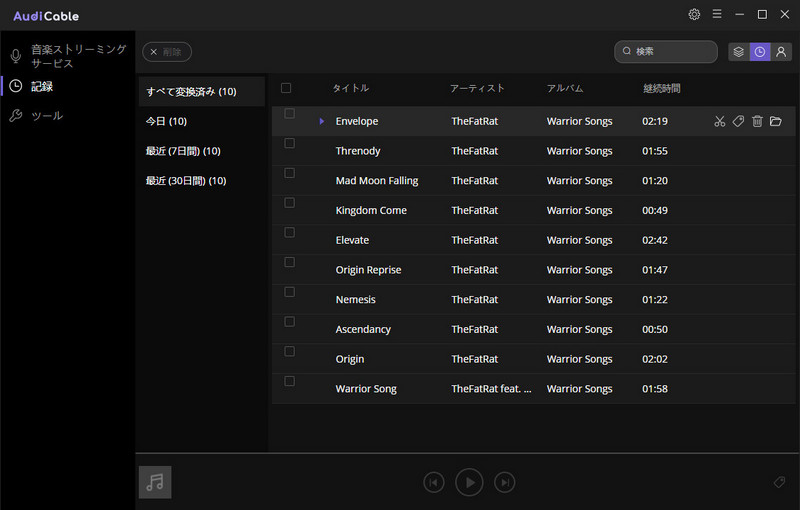Switch to the artist (person) view icon
Viewport: 800px width, 510px height.
coord(781,52)
